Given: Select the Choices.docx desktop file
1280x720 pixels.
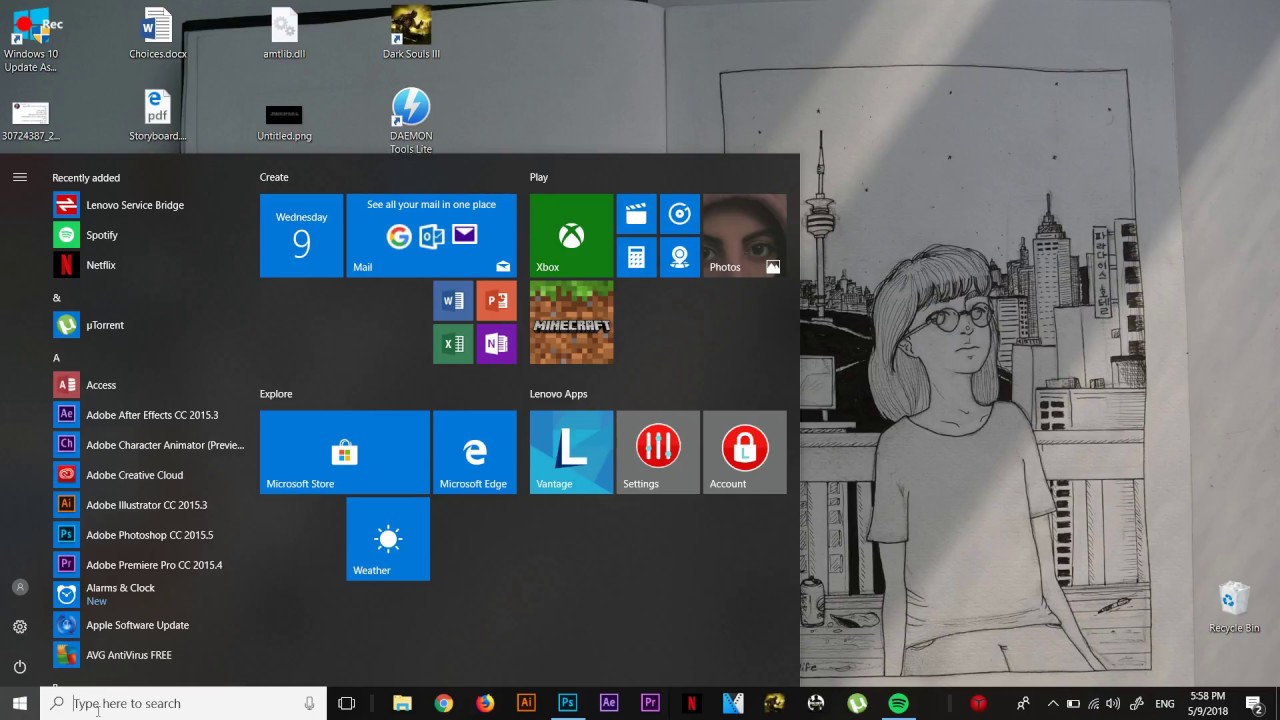Looking at the screenshot, I should tap(158, 34).
